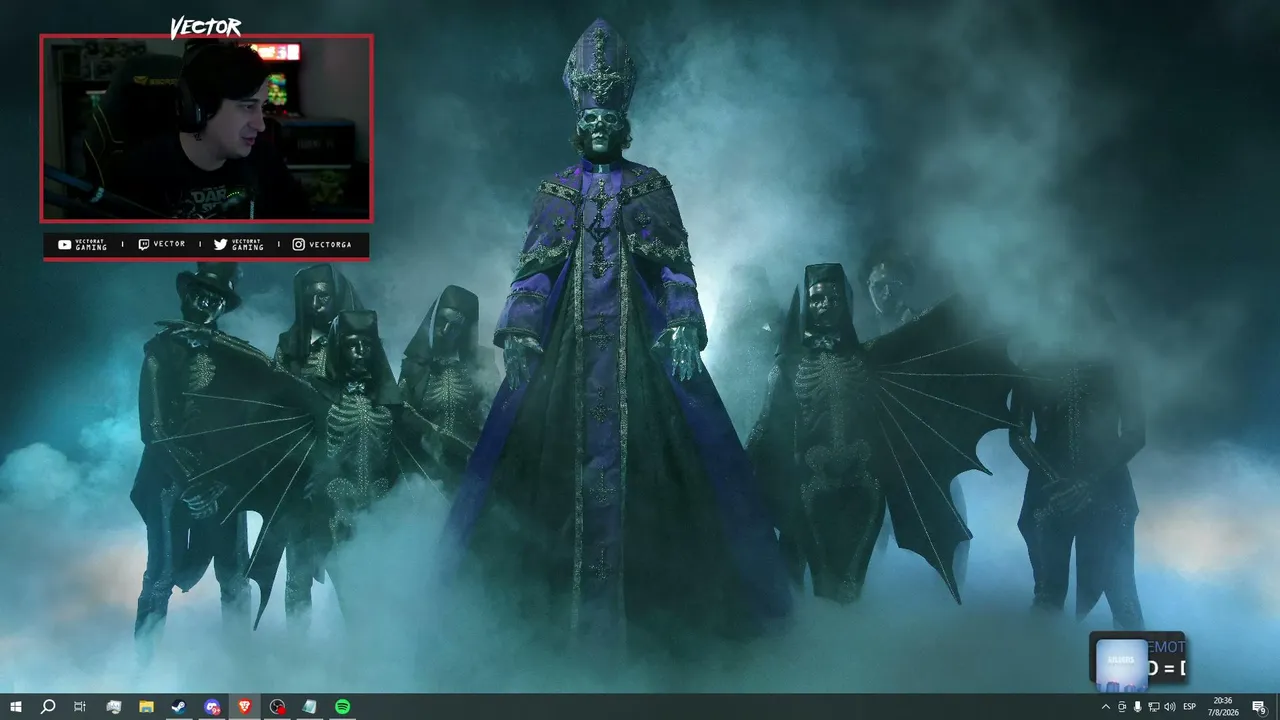1280x720 pixels.
Task: Open the Meet Now camera tray icon
Action: pyautogui.click(x=1121, y=707)
